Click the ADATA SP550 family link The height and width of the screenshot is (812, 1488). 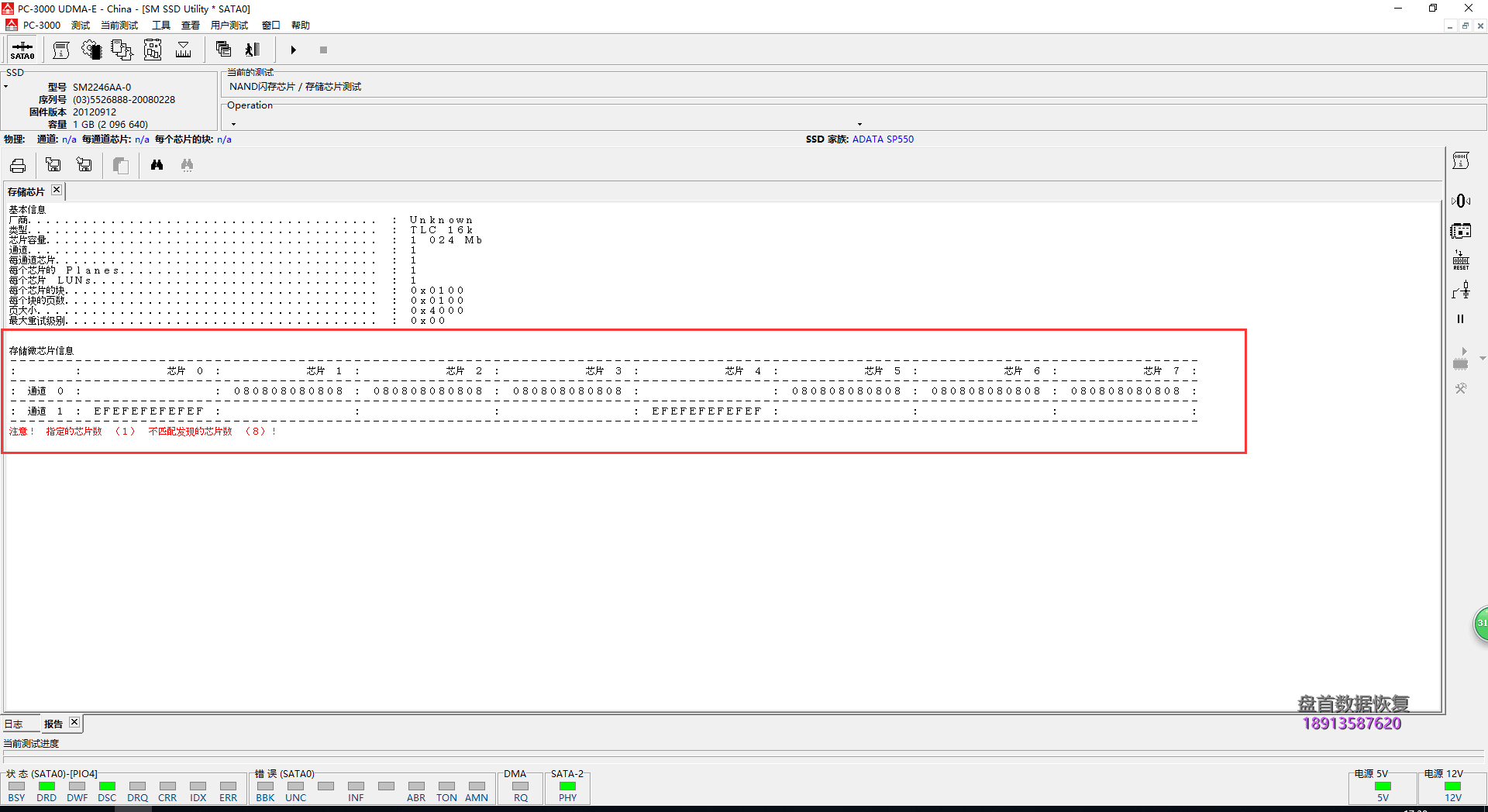pyautogui.click(x=883, y=139)
